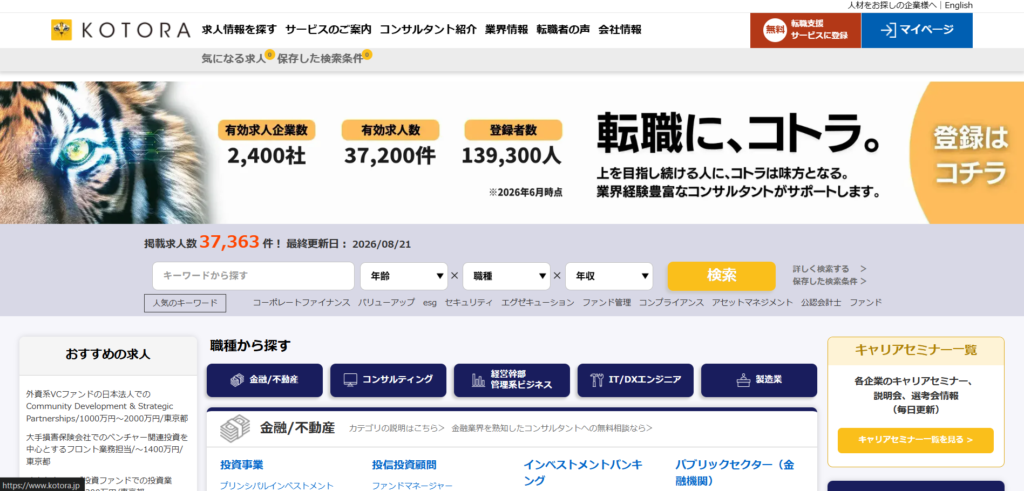
Task: Click キャリアセミナー一覧 panel heading
Action: pos(916,351)
